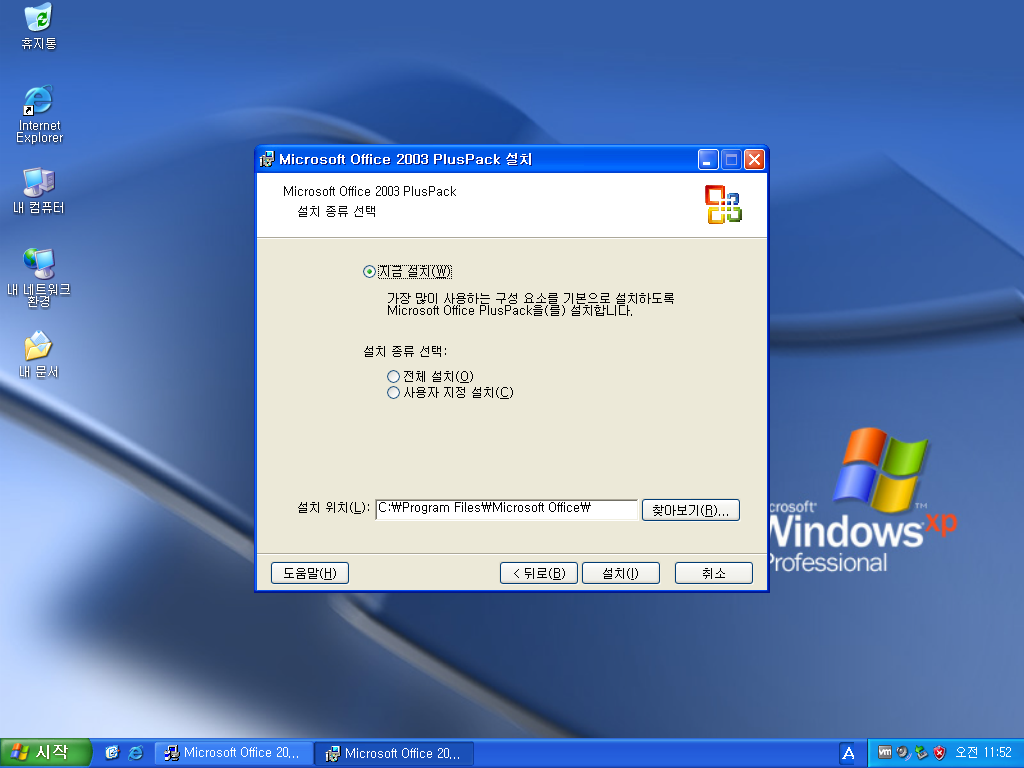This screenshot has height=768, width=1024.
Task: Launch Internet Explorer from quick launch bar
Action: pos(136,752)
